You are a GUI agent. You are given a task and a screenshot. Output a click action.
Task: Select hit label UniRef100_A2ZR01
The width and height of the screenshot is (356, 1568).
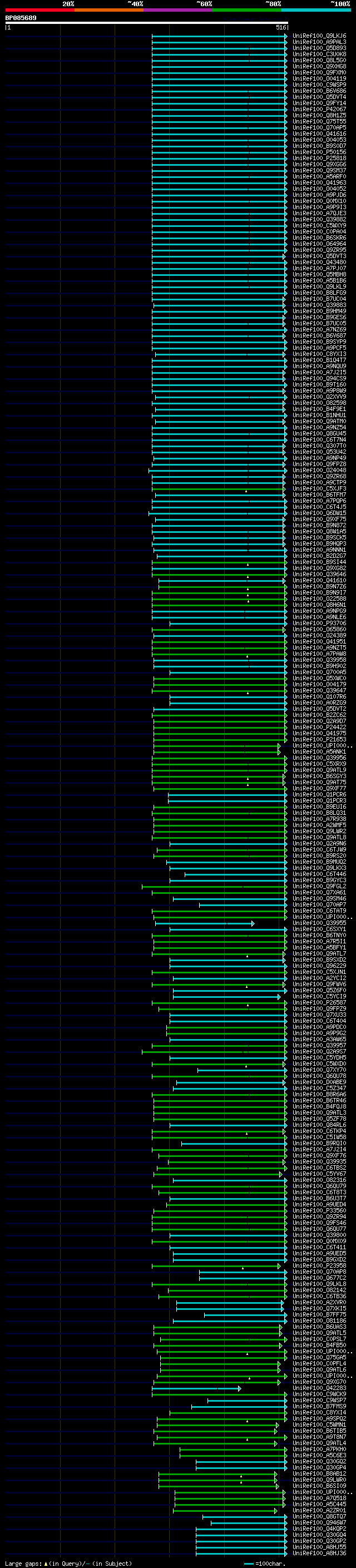tap(319, 1511)
